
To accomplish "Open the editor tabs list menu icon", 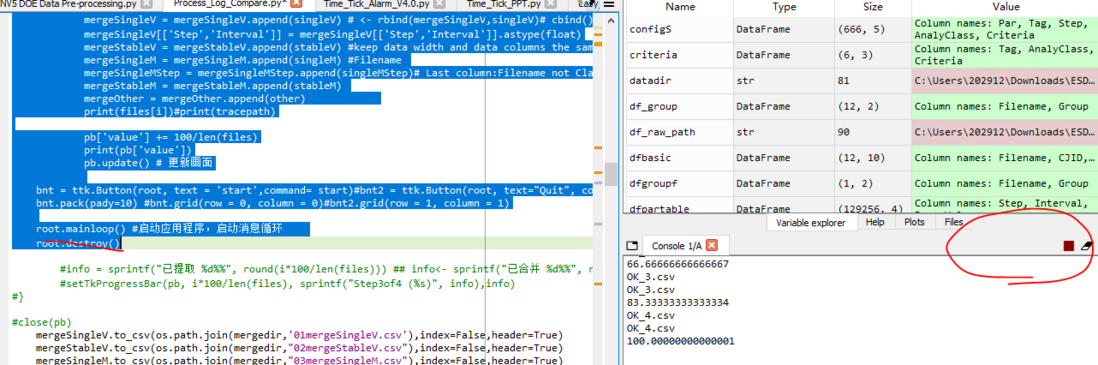I will [609, 4].
